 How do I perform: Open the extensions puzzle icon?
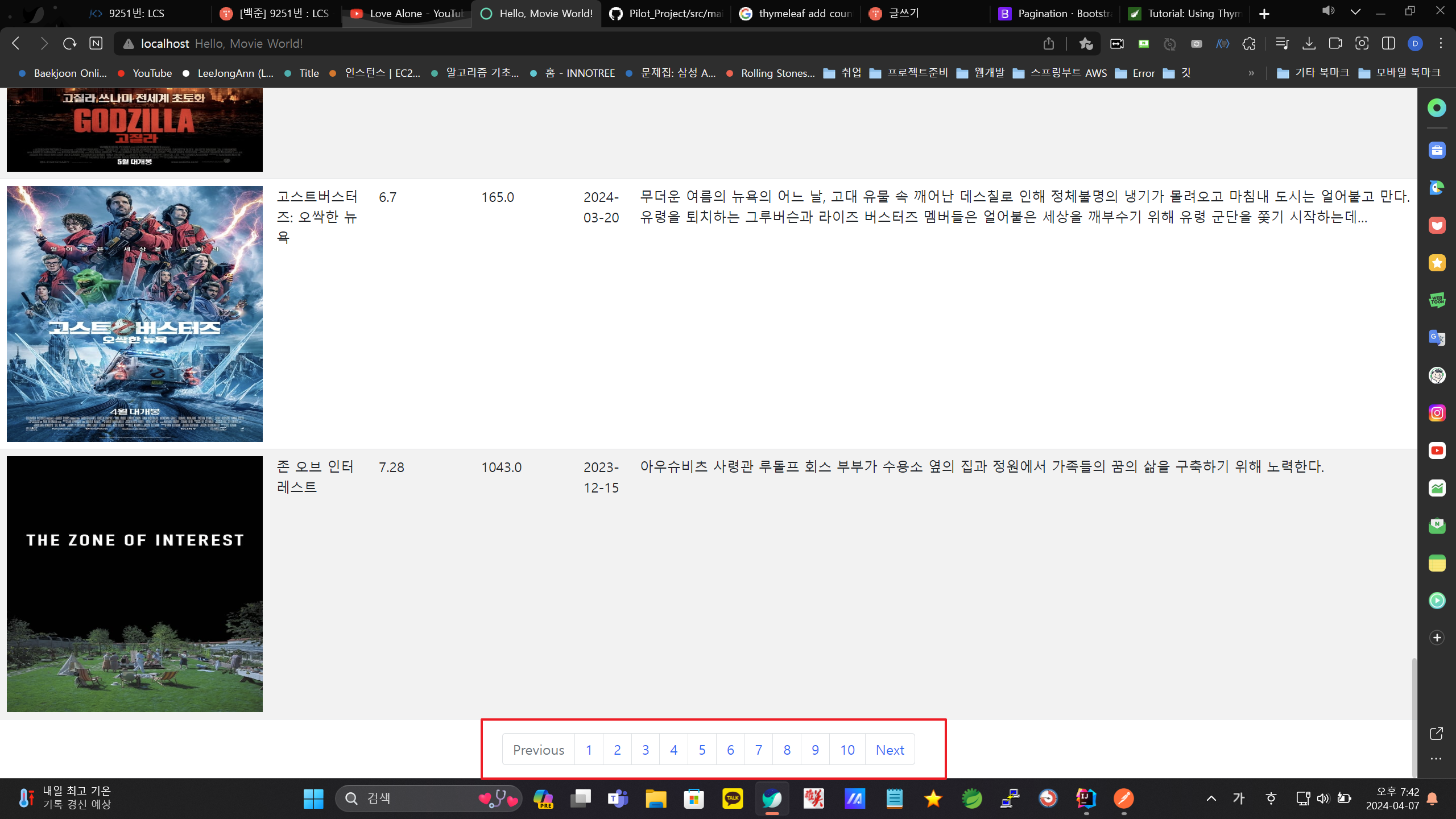pyautogui.click(x=1249, y=43)
